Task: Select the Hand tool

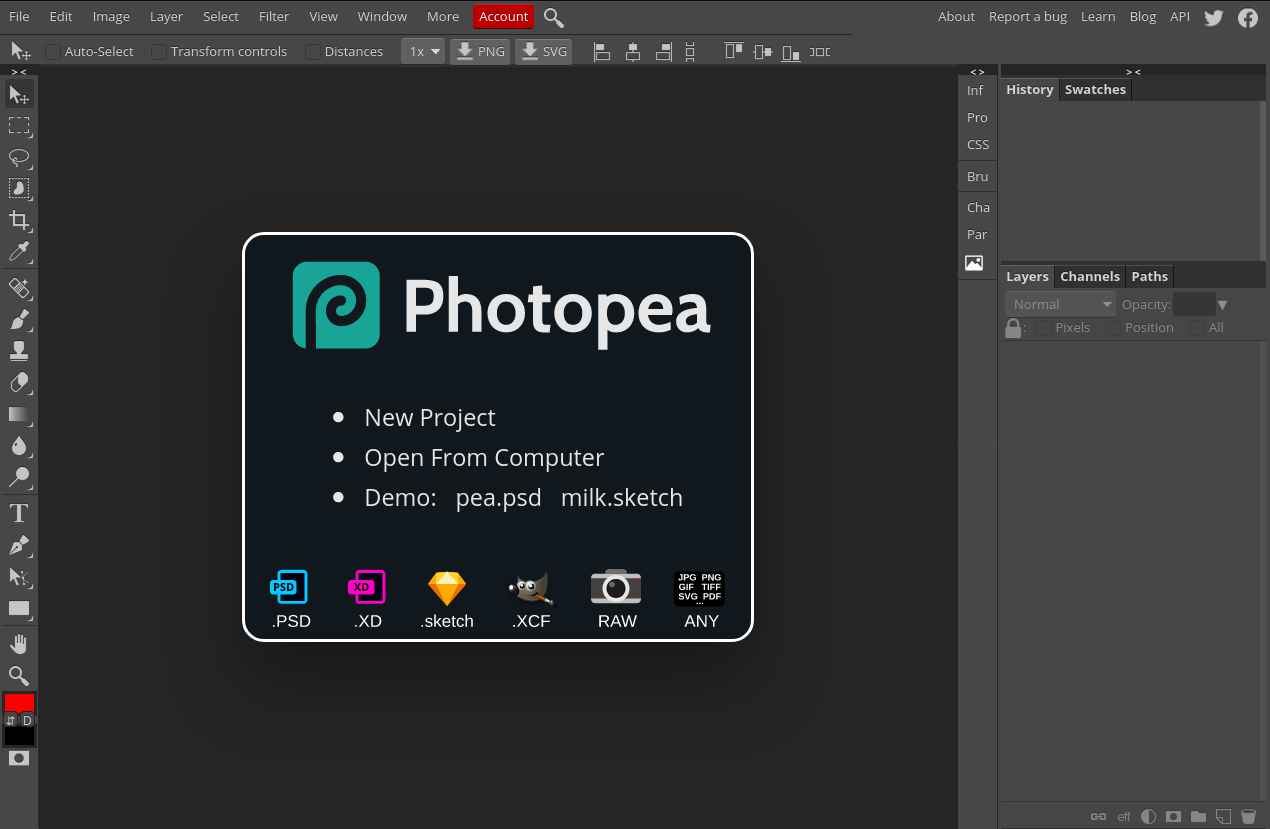Action: [19, 644]
